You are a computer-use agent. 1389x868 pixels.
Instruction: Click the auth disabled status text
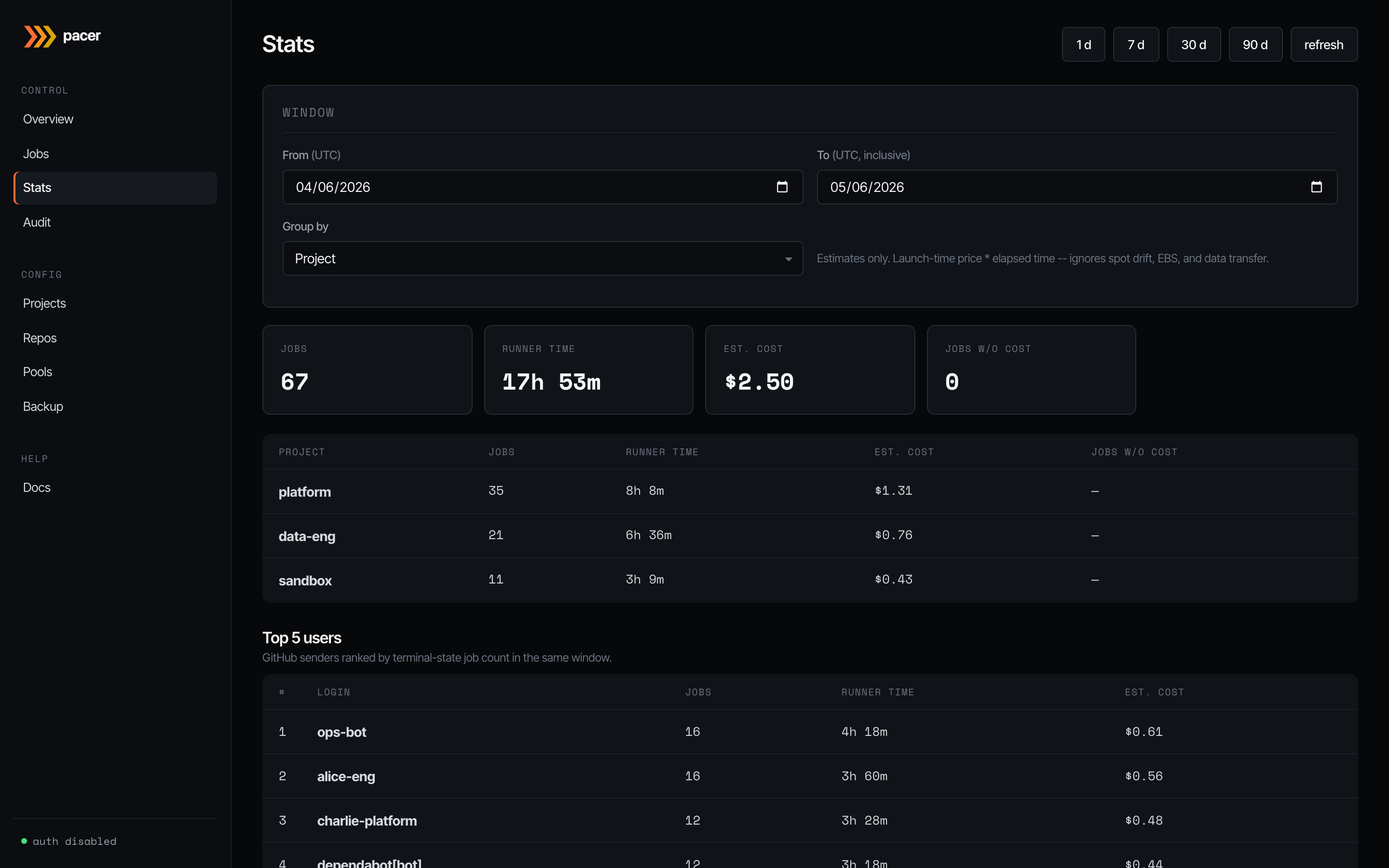point(75,841)
